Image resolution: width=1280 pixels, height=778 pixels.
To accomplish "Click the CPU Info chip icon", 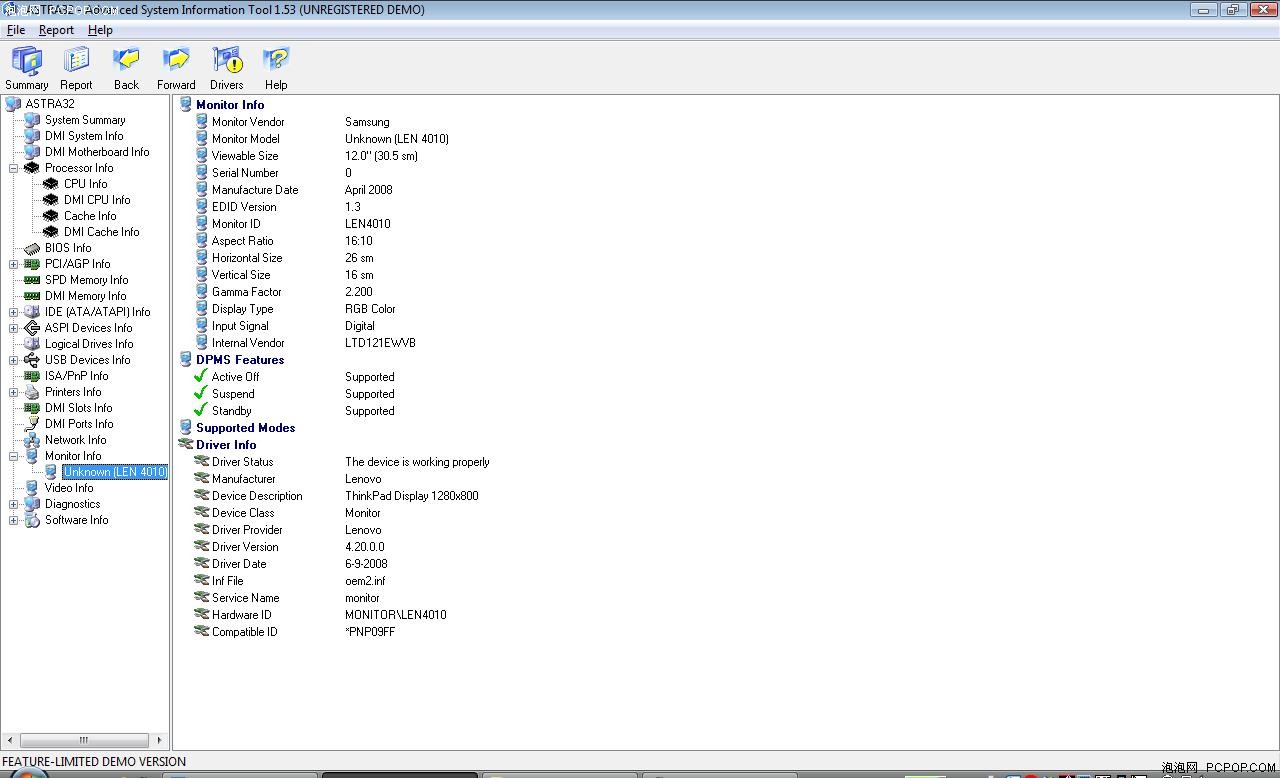I will click(x=51, y=184).
